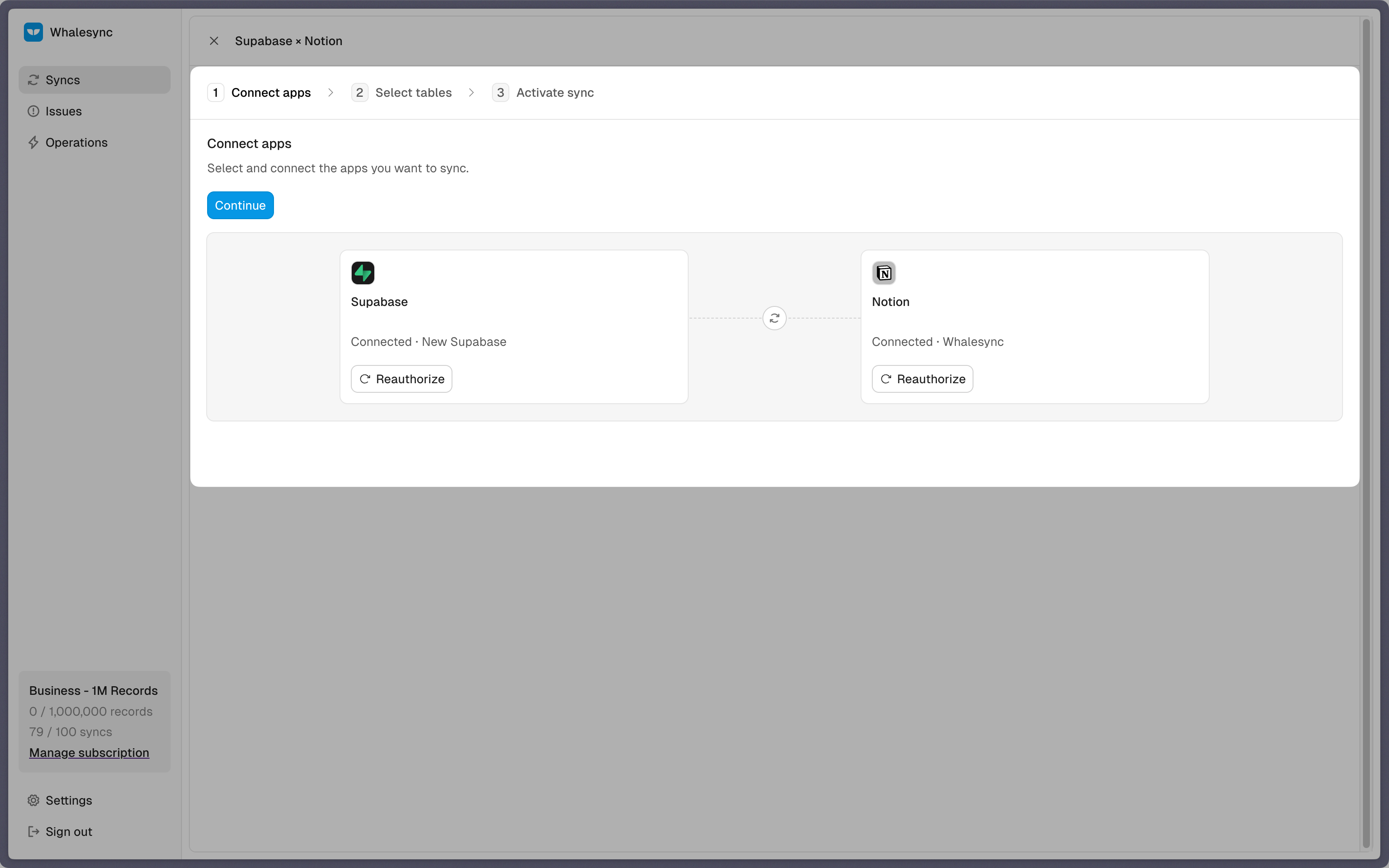Viewport: 1389px width, 868px height.
Task: Click 'Select and connect the apps' description
Action: coord(338,168)
